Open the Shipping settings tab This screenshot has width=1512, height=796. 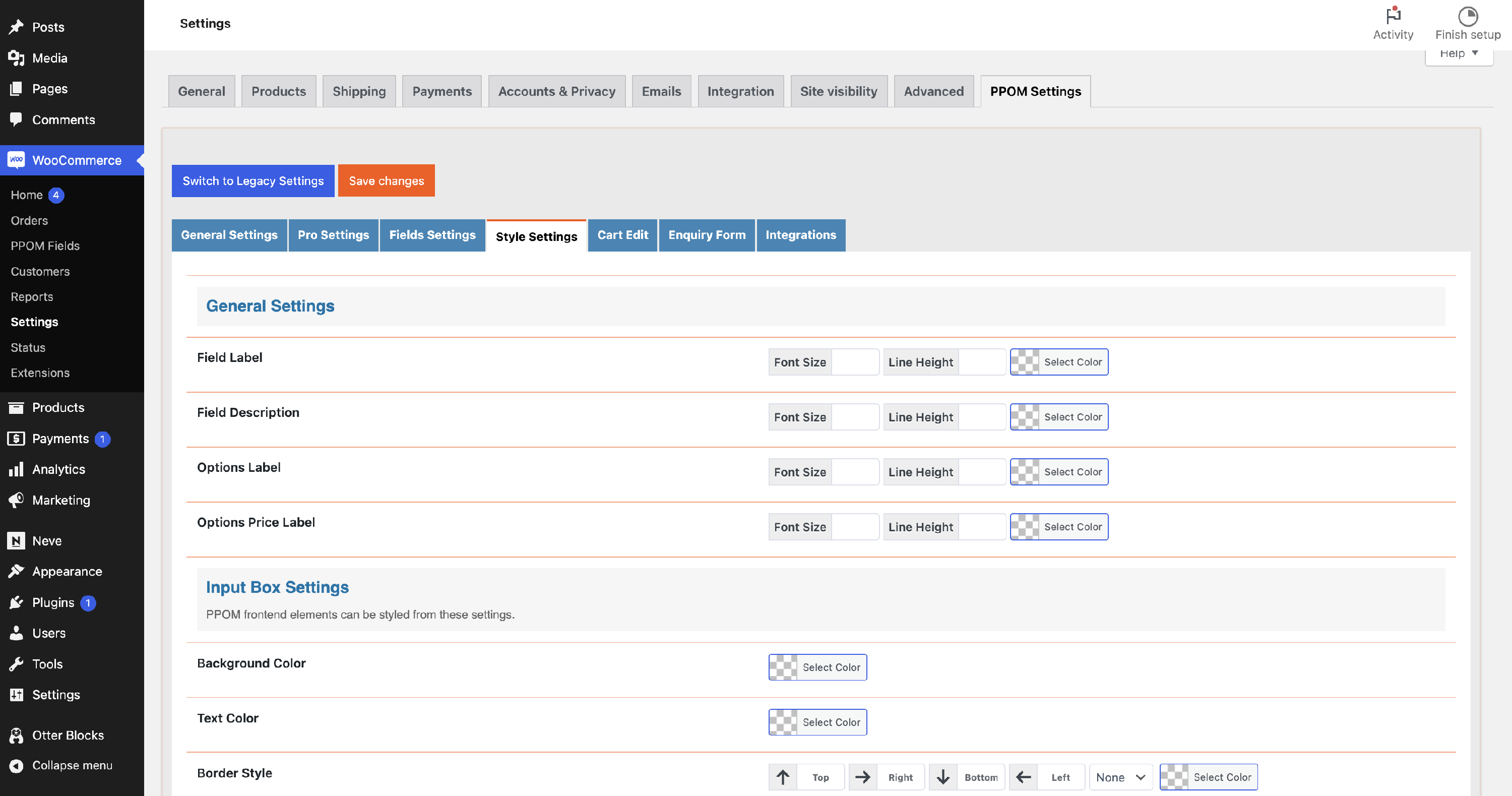(359, 92)
